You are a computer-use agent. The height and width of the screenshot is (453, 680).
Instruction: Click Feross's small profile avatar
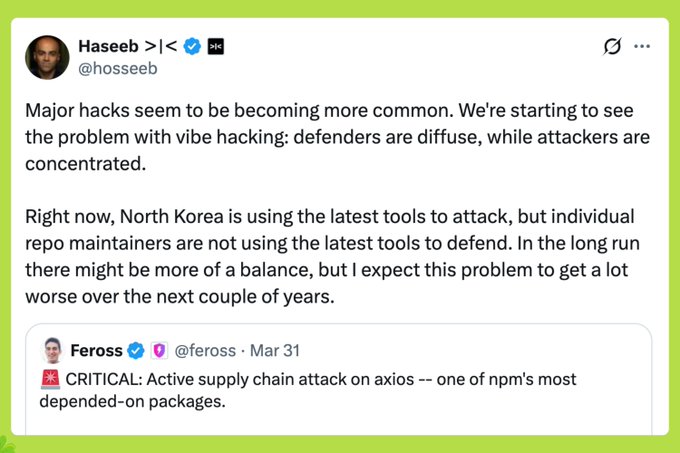(x=54, y=351)
